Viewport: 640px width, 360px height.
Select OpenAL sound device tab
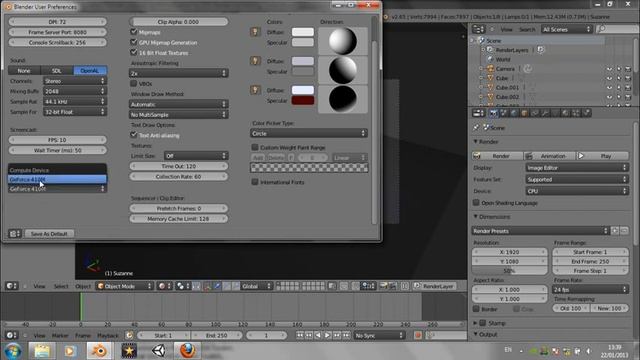[90, 70]
